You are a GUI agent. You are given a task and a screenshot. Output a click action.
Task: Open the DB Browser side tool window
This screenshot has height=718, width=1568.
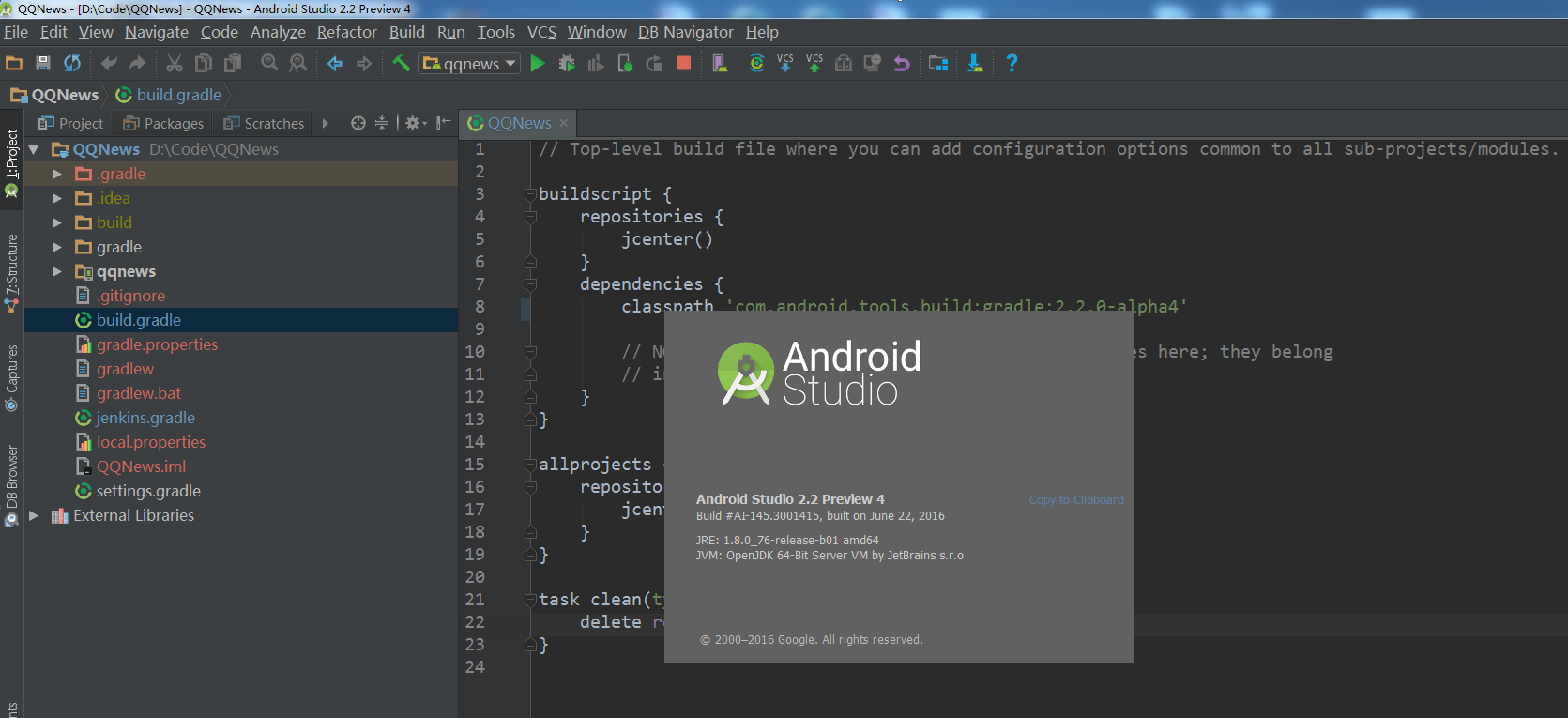pyautogui.click(x=11, y=484)
